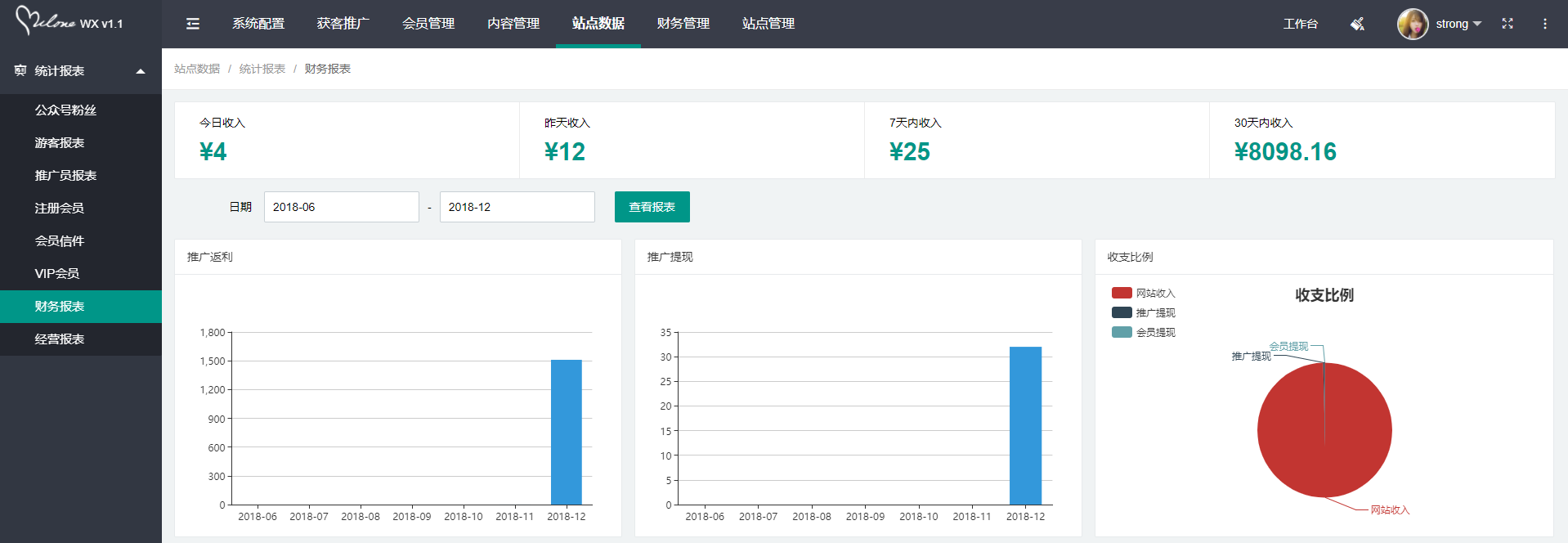Screen dimensions: 1568x543
Task: Open the 财务管理 top menu
Action: coord(683,24)
